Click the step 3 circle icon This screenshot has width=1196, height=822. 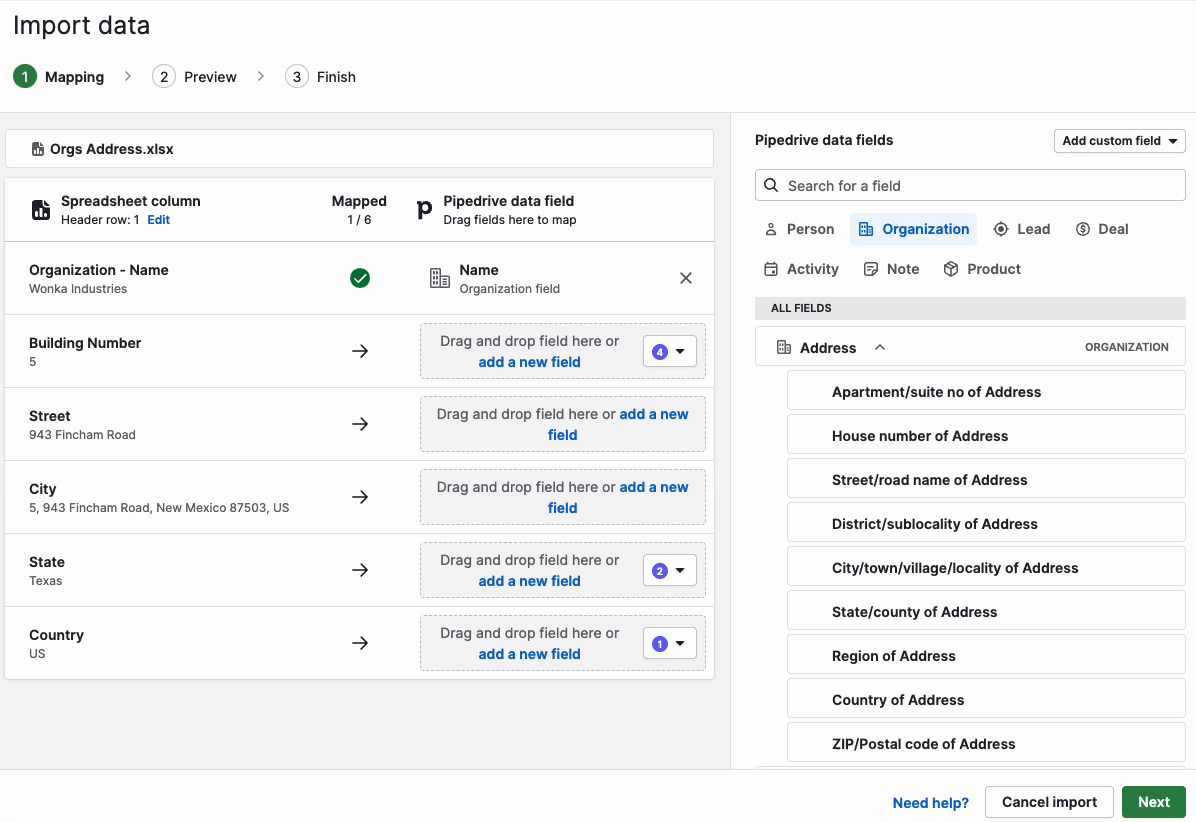[297, 76]
